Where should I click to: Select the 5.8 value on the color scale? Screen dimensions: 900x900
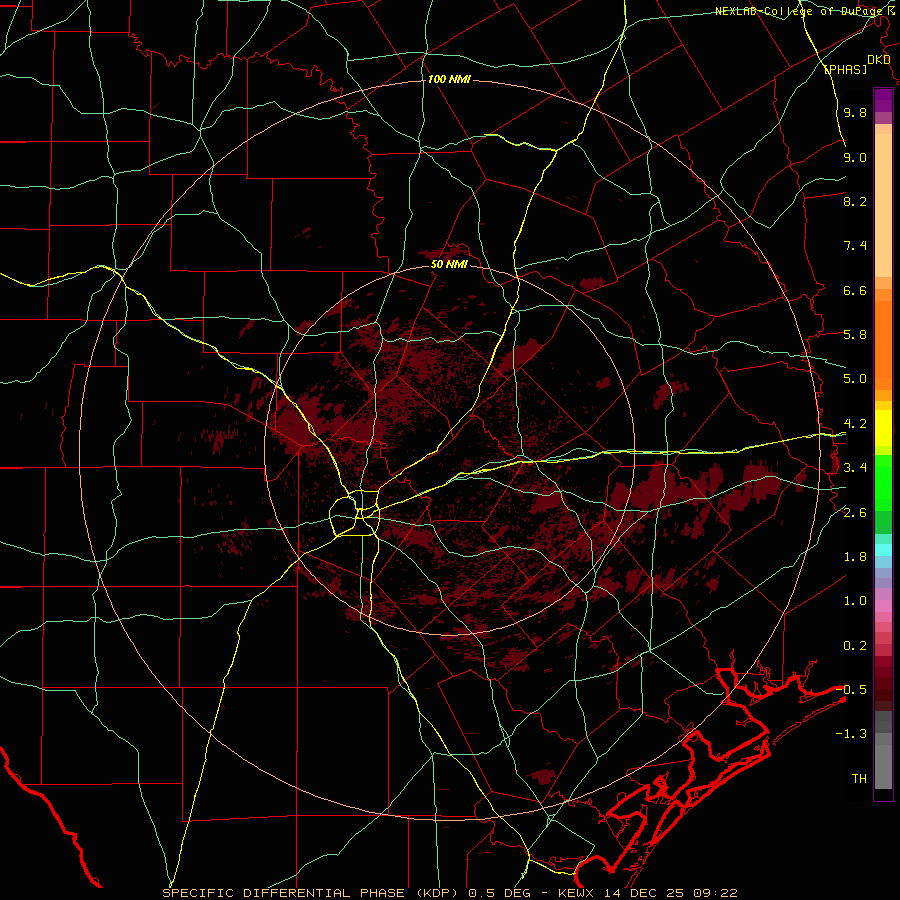click(855, 335)
